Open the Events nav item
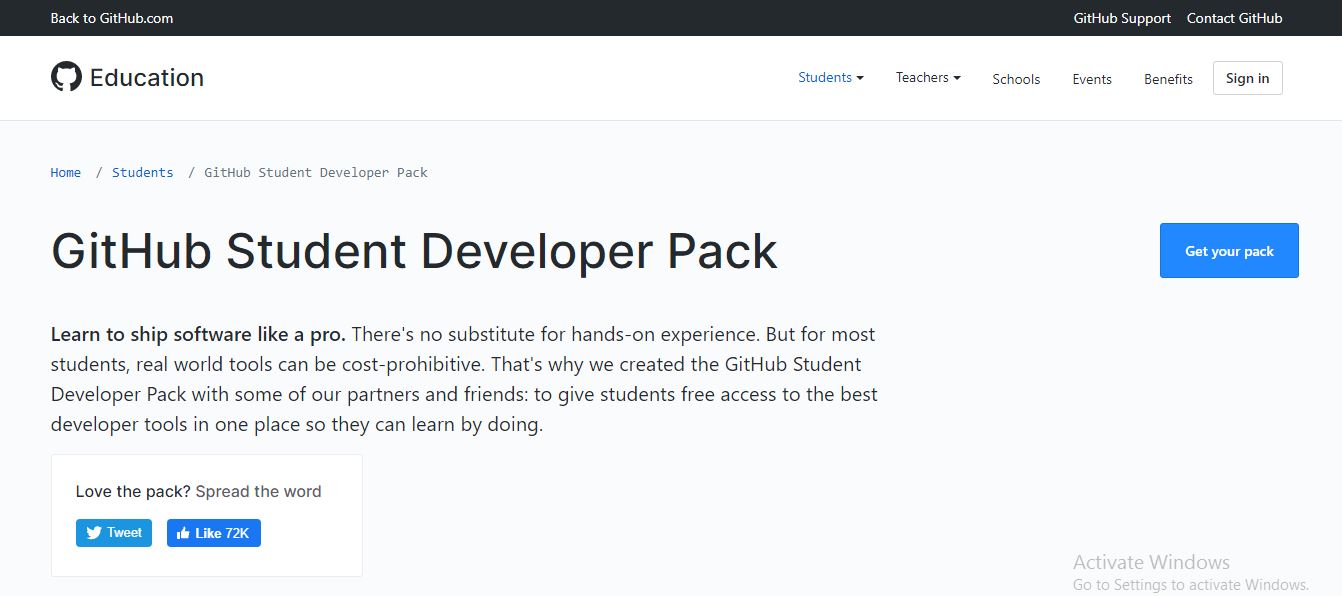The width and height of the screenshot is (1342, 596). 1092,79
